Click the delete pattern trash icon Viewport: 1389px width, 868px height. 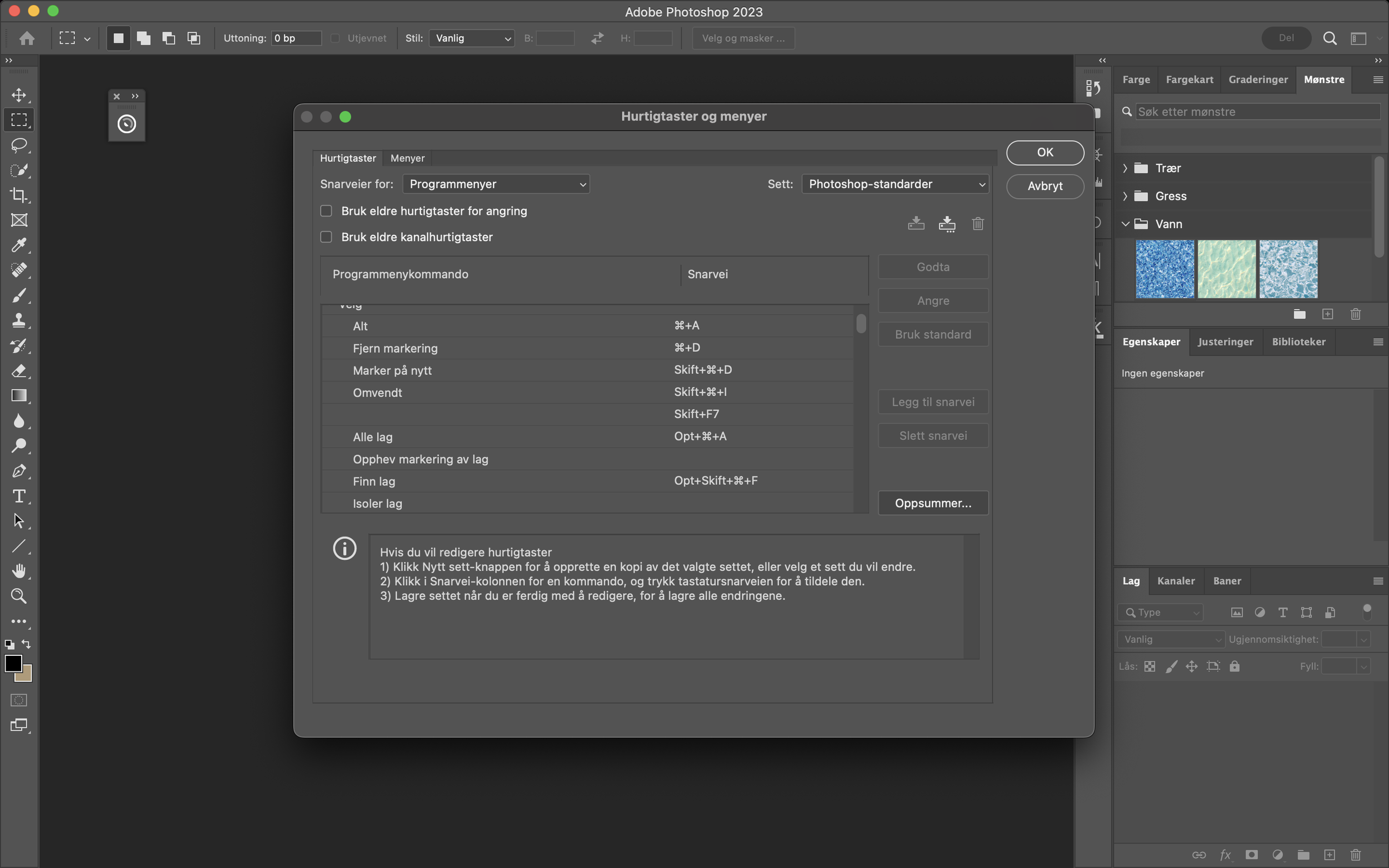[1356, 314]
